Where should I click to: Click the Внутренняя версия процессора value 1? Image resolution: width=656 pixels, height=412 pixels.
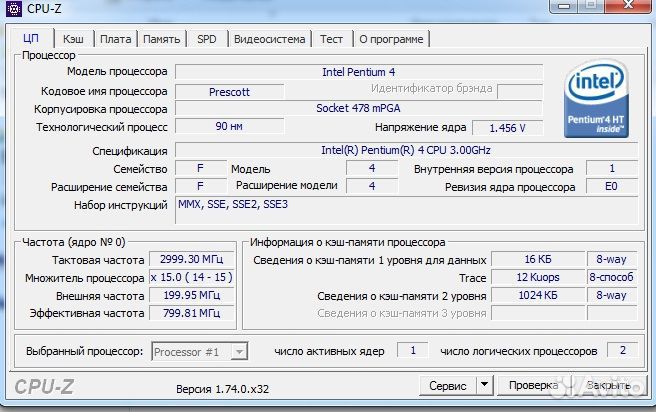click(x=612, y=168)
